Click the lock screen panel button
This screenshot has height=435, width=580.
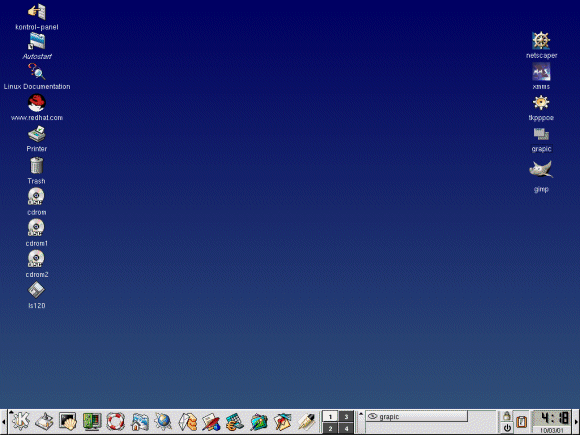coord(507,416)
